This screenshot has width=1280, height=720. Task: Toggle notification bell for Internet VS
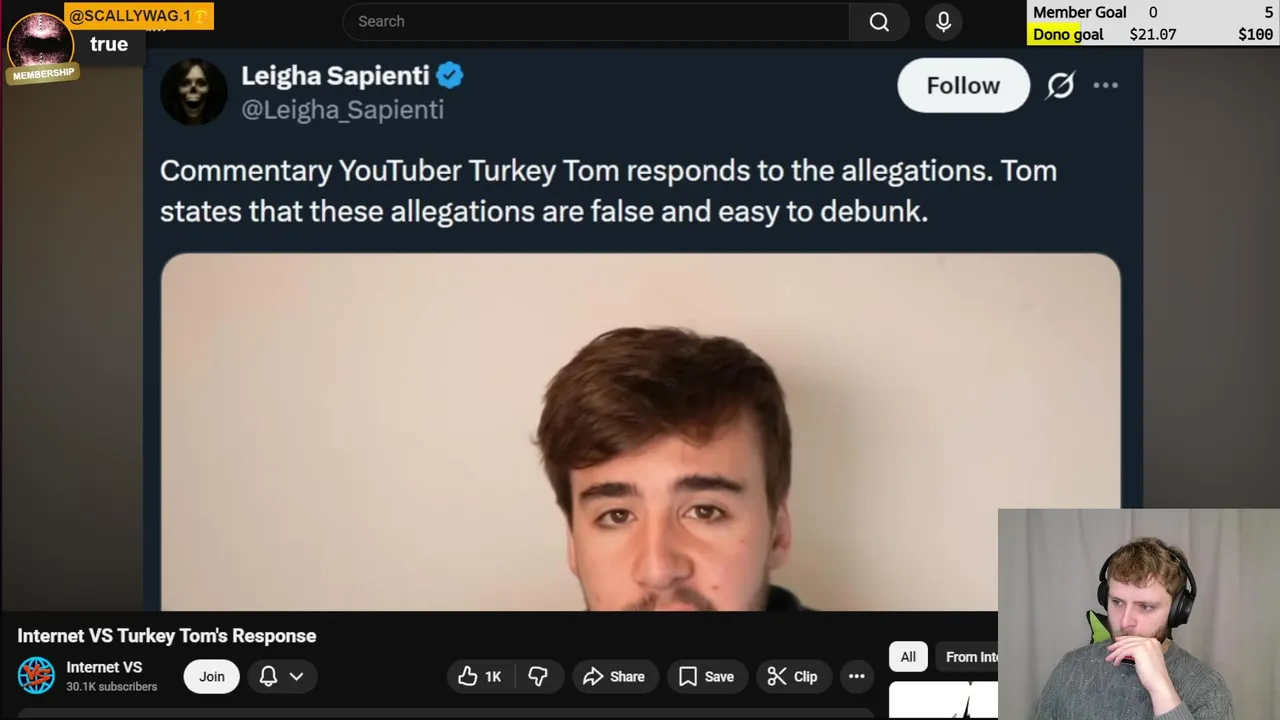coord(268,677)
